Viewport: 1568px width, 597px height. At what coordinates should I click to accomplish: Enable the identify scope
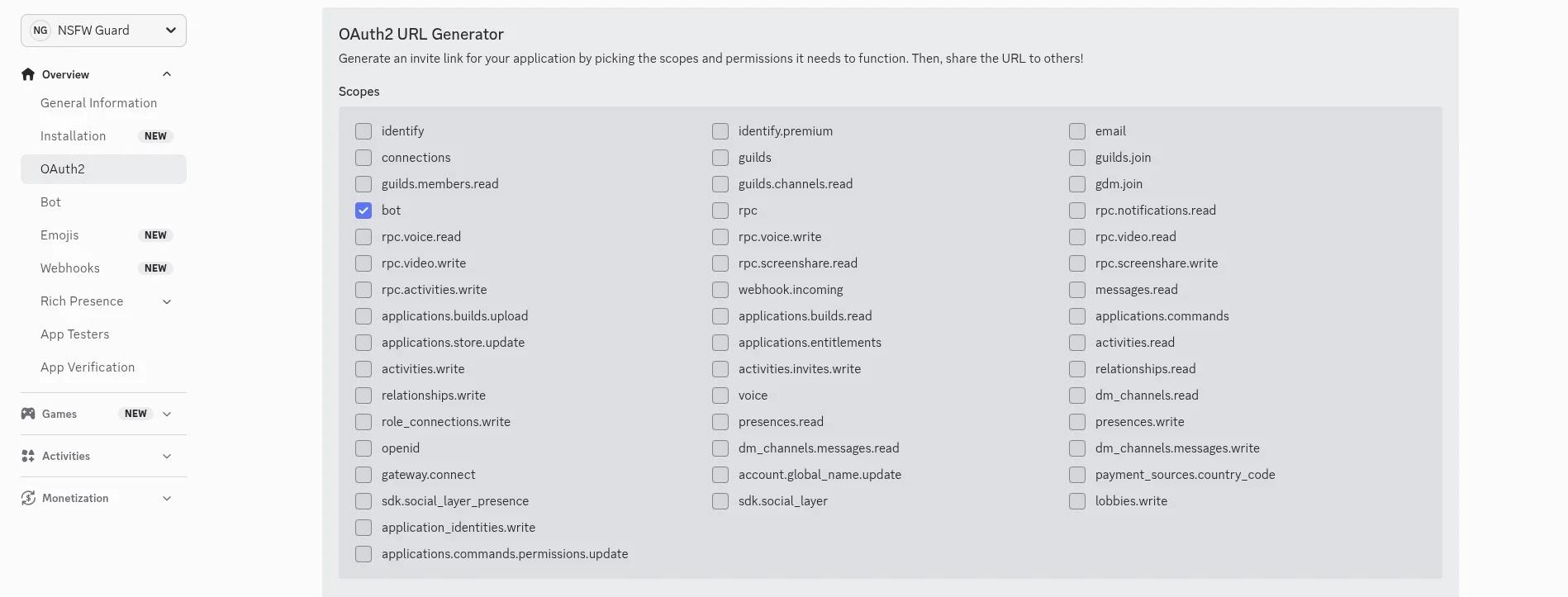pos(363,130)
